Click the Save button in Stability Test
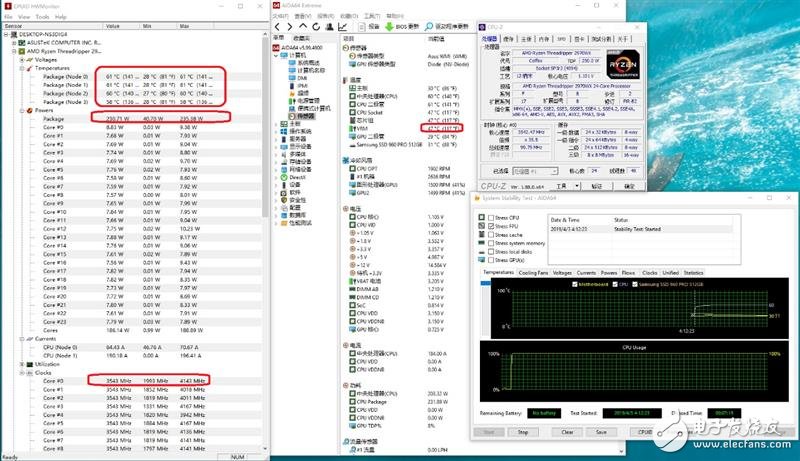The width and height of the screenshot is (800, 461). pyautogui.click(x=601, y=432)
